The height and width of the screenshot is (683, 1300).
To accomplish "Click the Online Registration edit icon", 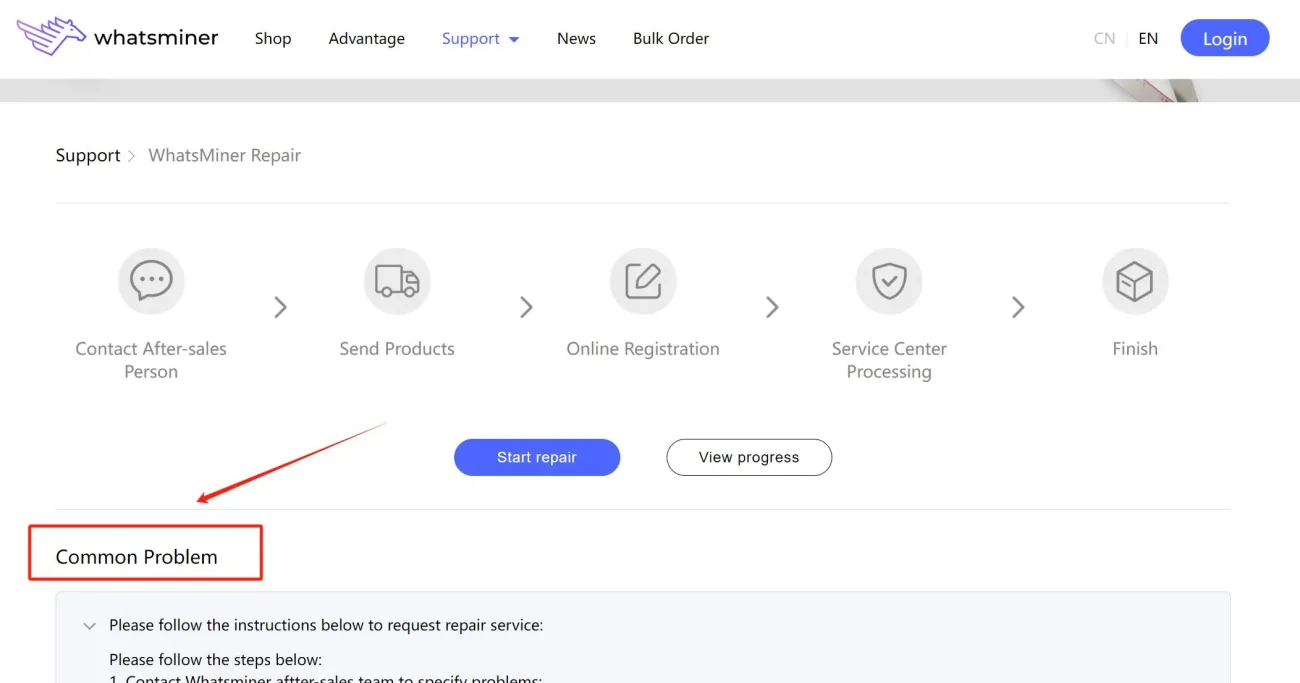I will coord(643,281).
